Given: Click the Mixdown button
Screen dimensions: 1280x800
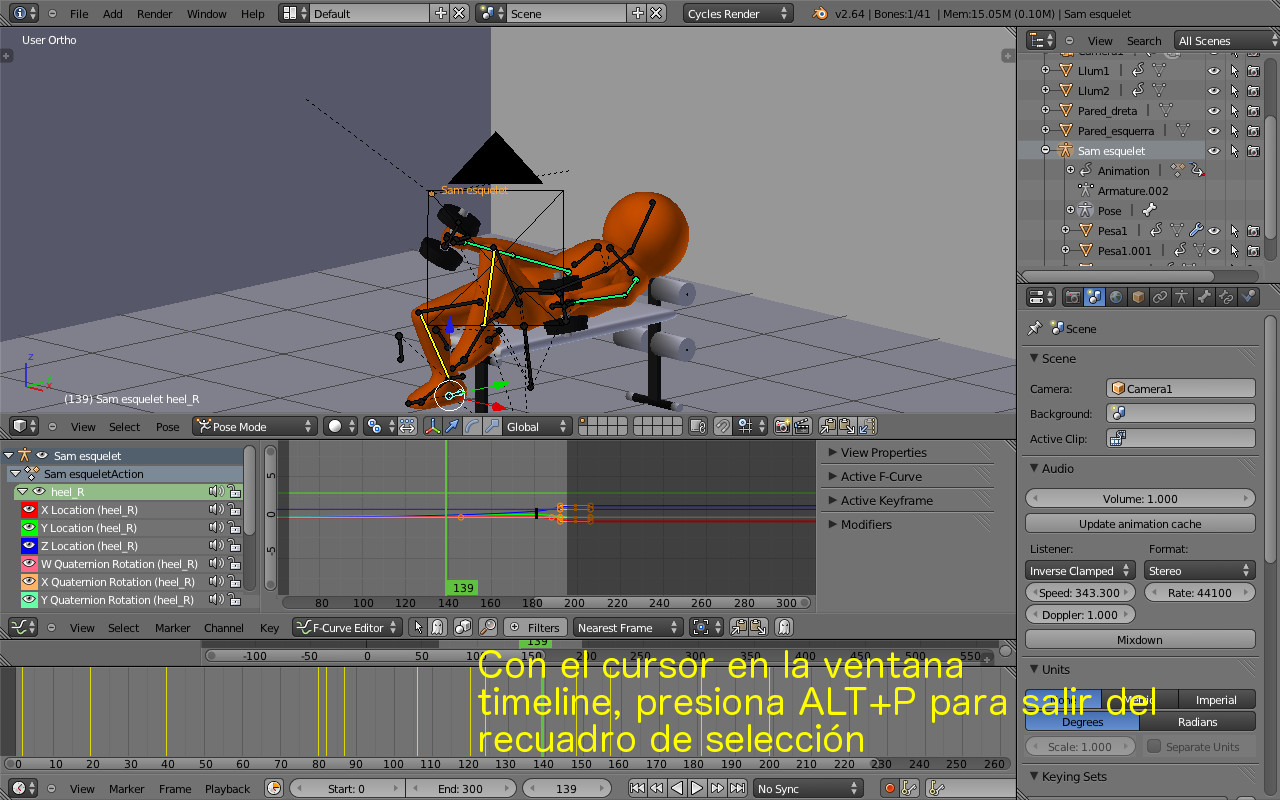Looking at the screenshot, I should point(1140,639).
